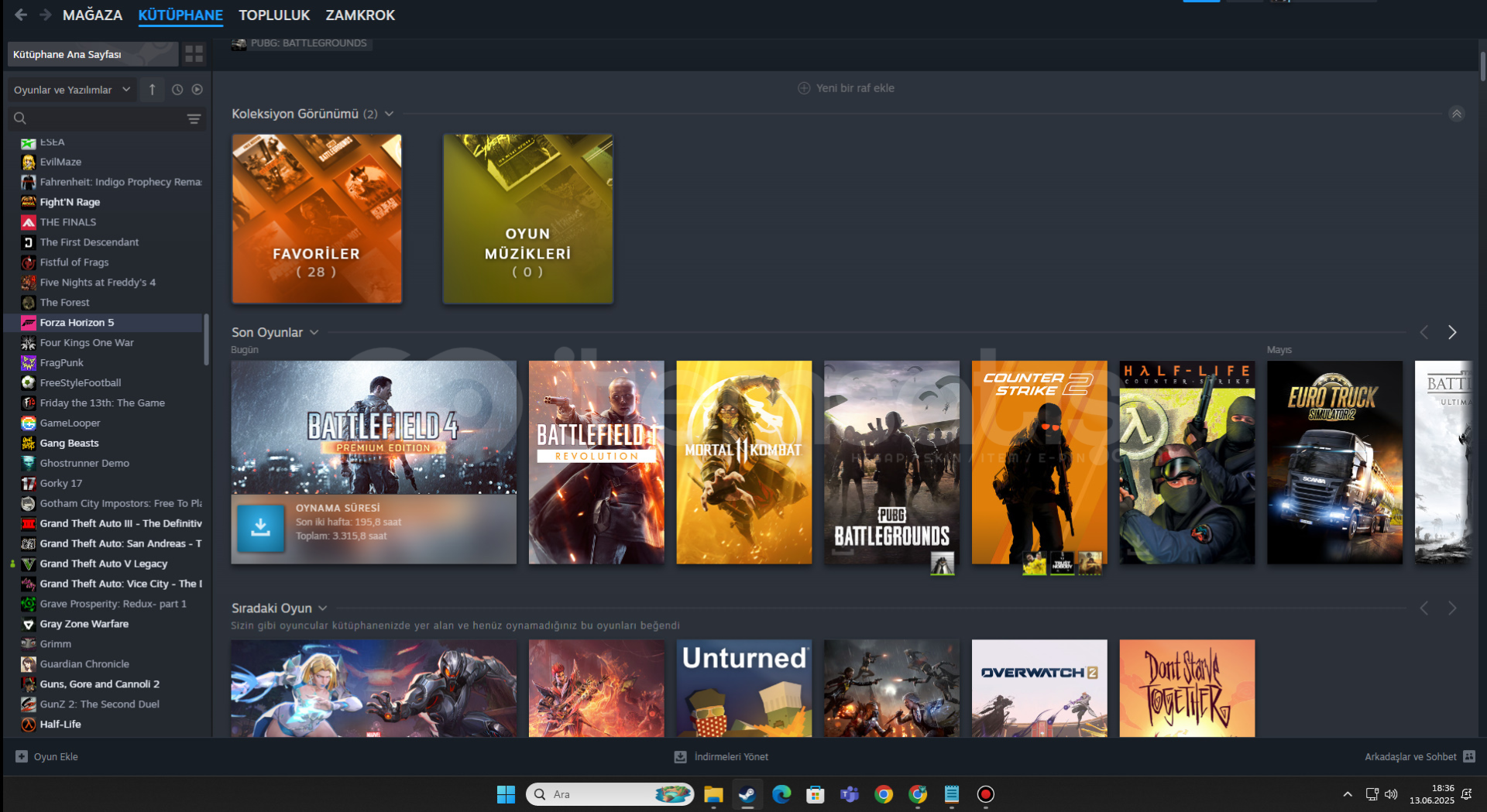This screenshot has width=1487, height=812.
Task: Move Sıradaki Oyun shelf left arrow
Action: pos(1423,608)
